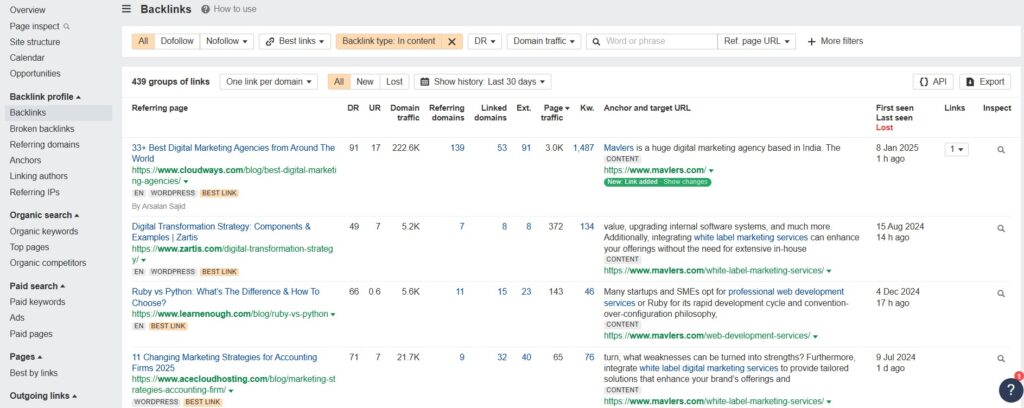Open Calendar in the sidebar
Viewport: 1024px width, 408px height.
[27, 57]
